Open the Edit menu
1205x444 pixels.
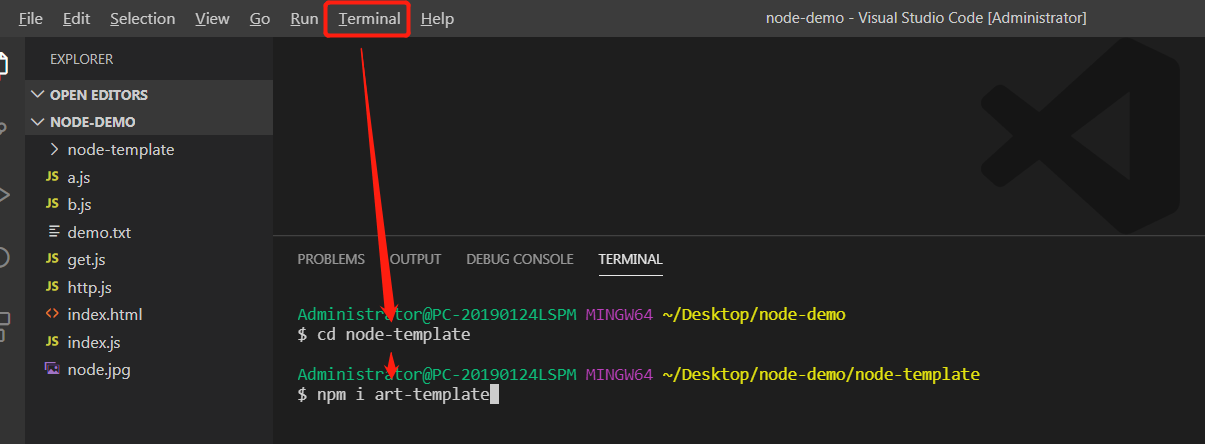[76, 19]
